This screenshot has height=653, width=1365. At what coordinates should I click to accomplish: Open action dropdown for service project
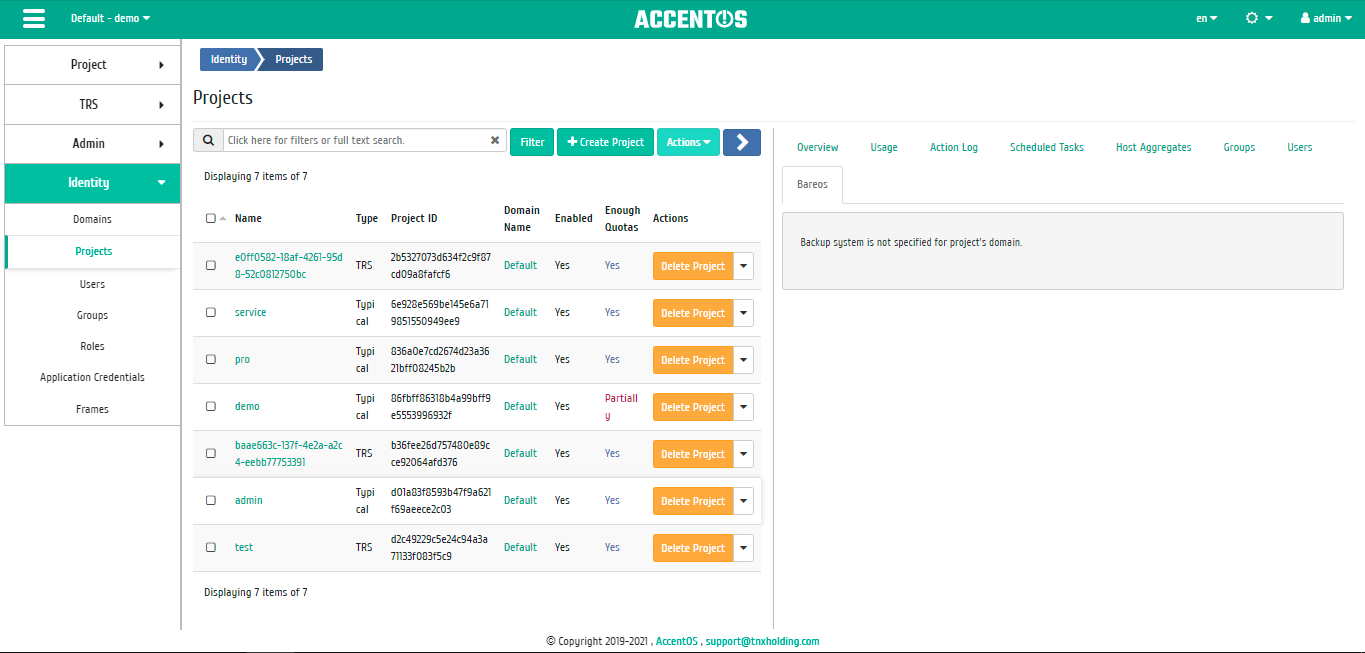743,313
